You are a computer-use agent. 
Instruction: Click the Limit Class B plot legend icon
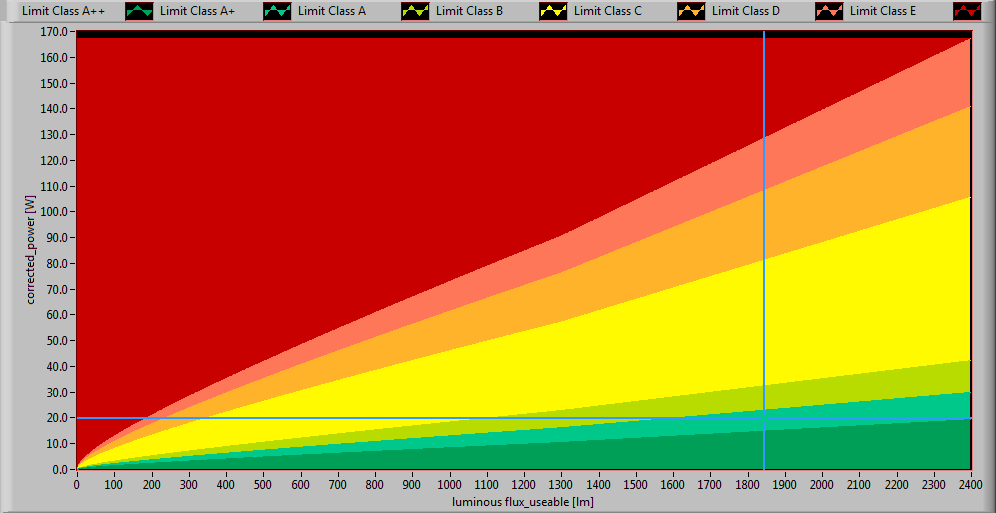[x=553, y=12]
